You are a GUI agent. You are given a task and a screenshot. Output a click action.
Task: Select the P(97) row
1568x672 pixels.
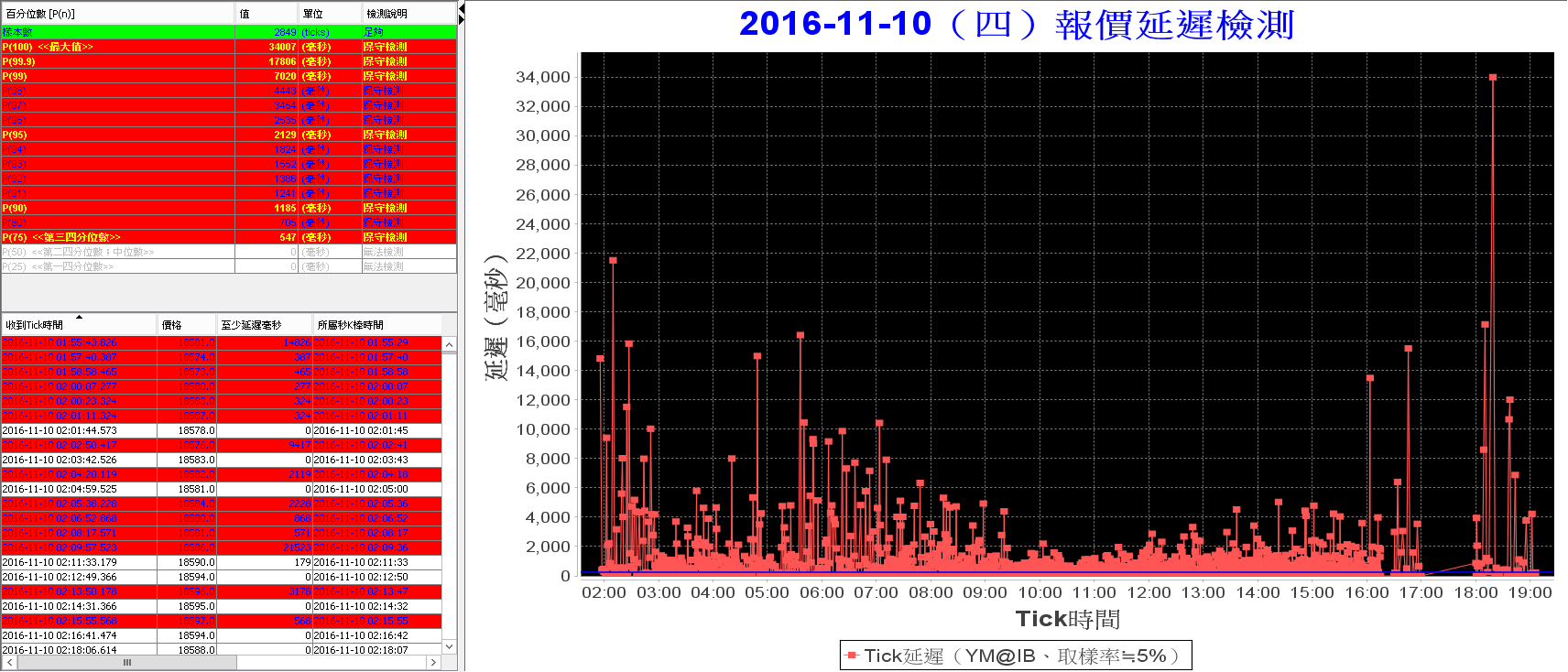tap(229, 105)
